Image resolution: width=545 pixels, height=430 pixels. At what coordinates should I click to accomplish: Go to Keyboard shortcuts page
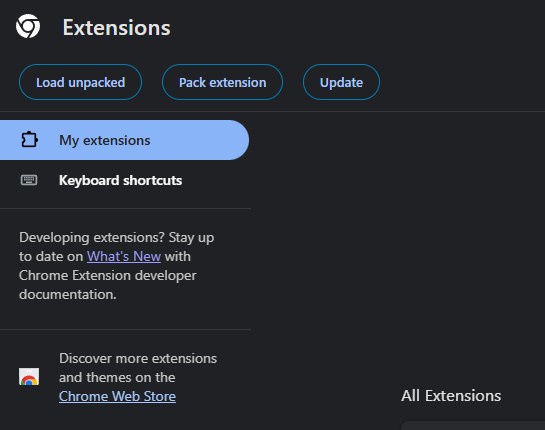[x=120, y=180]
